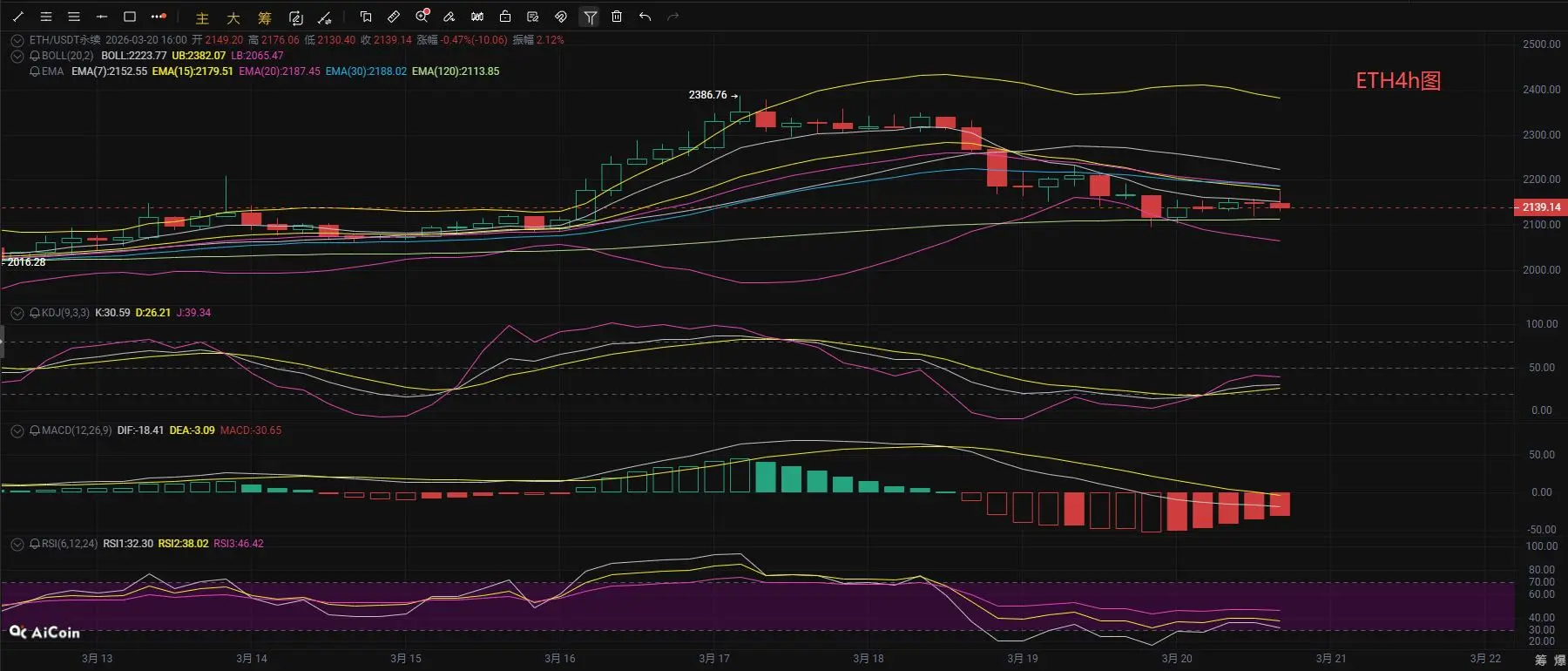Image resolution: width=1568 pixels, height=671 pixels.
Task: Toggle the 筹 chip distribution button in toolbar
Action: tap(265, 17)
